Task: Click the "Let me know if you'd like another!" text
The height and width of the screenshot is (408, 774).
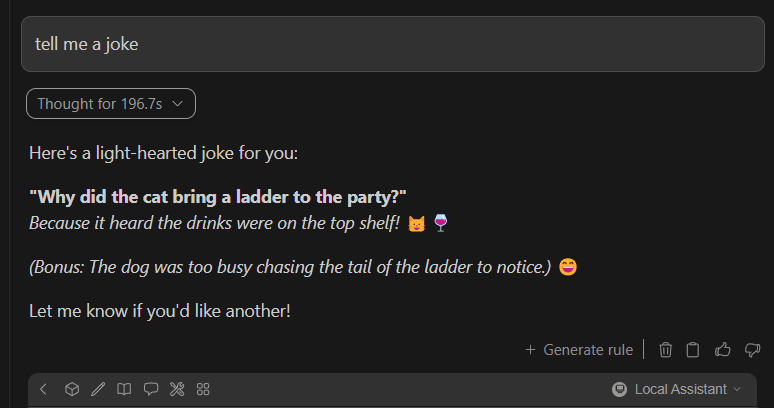Action: coord(160,311)
